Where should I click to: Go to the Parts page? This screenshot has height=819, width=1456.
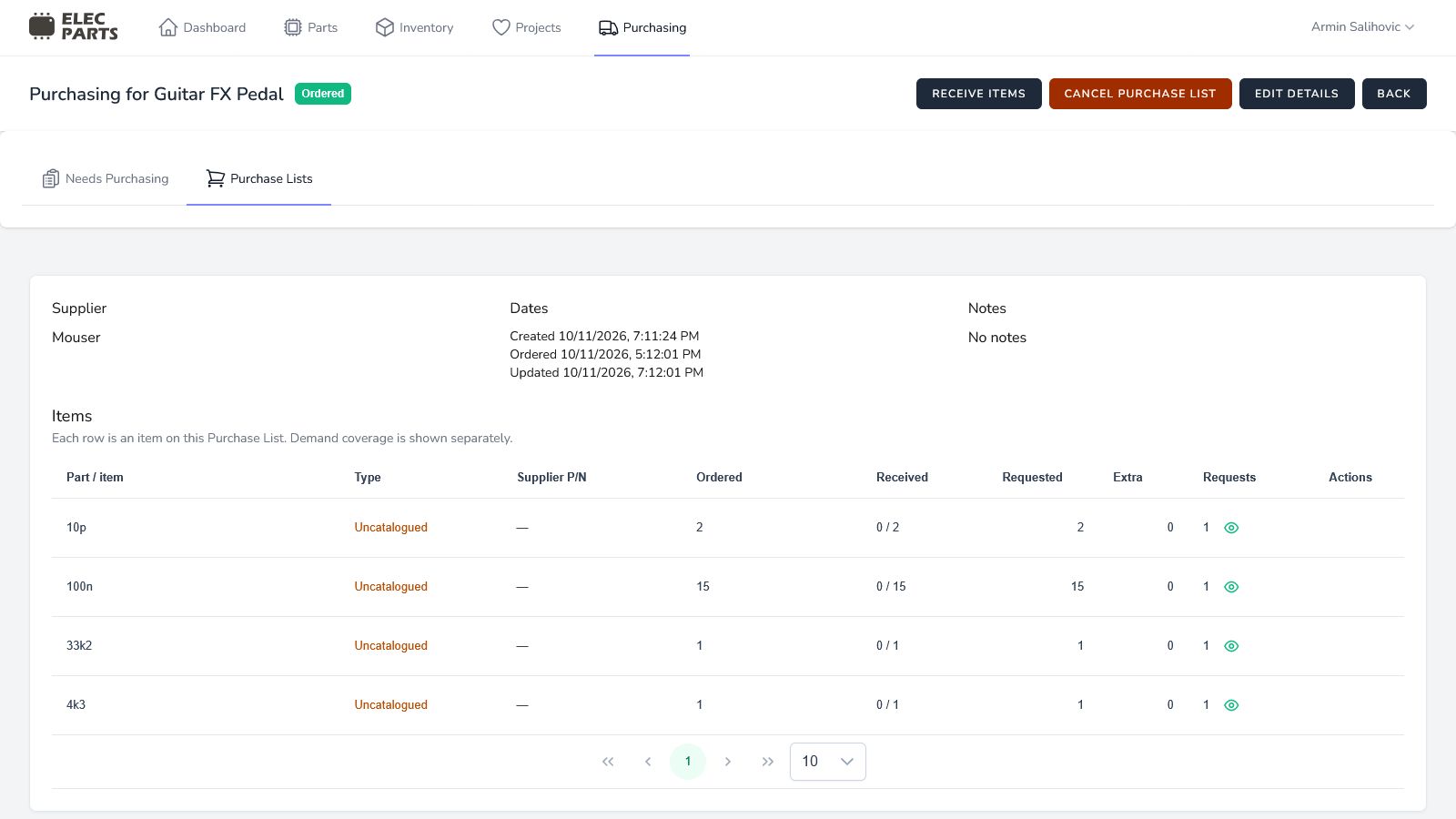tap(310, 27)
